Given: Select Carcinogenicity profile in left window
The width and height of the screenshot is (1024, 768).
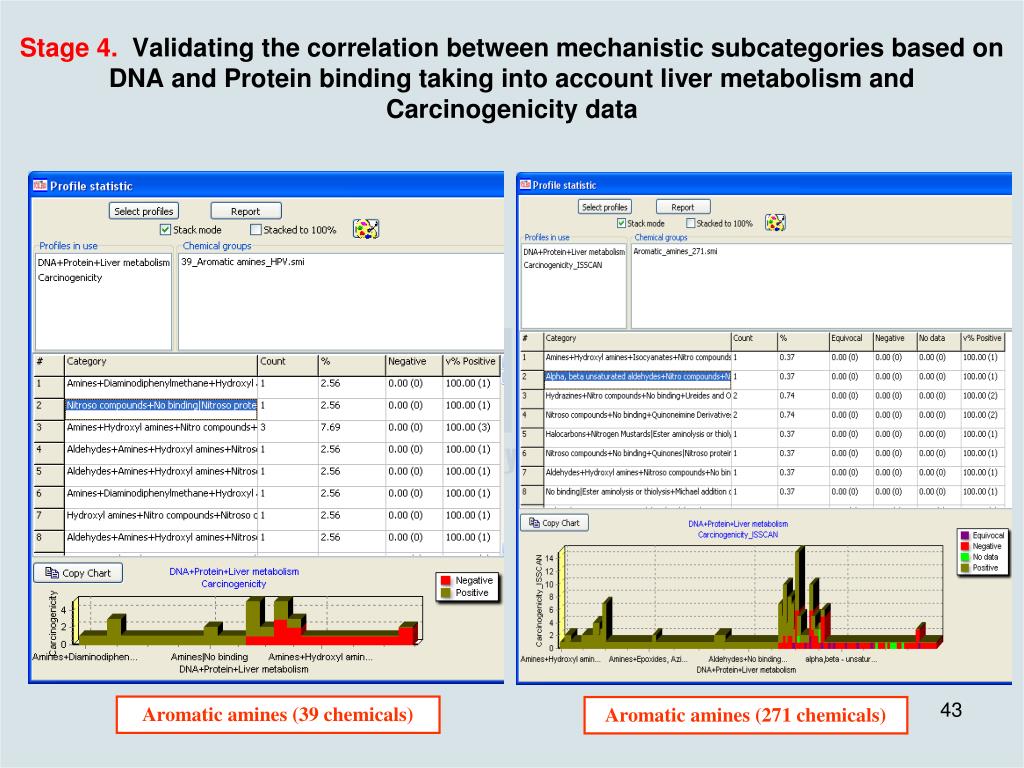Looking at the screenshot, I should coord(70,278).
